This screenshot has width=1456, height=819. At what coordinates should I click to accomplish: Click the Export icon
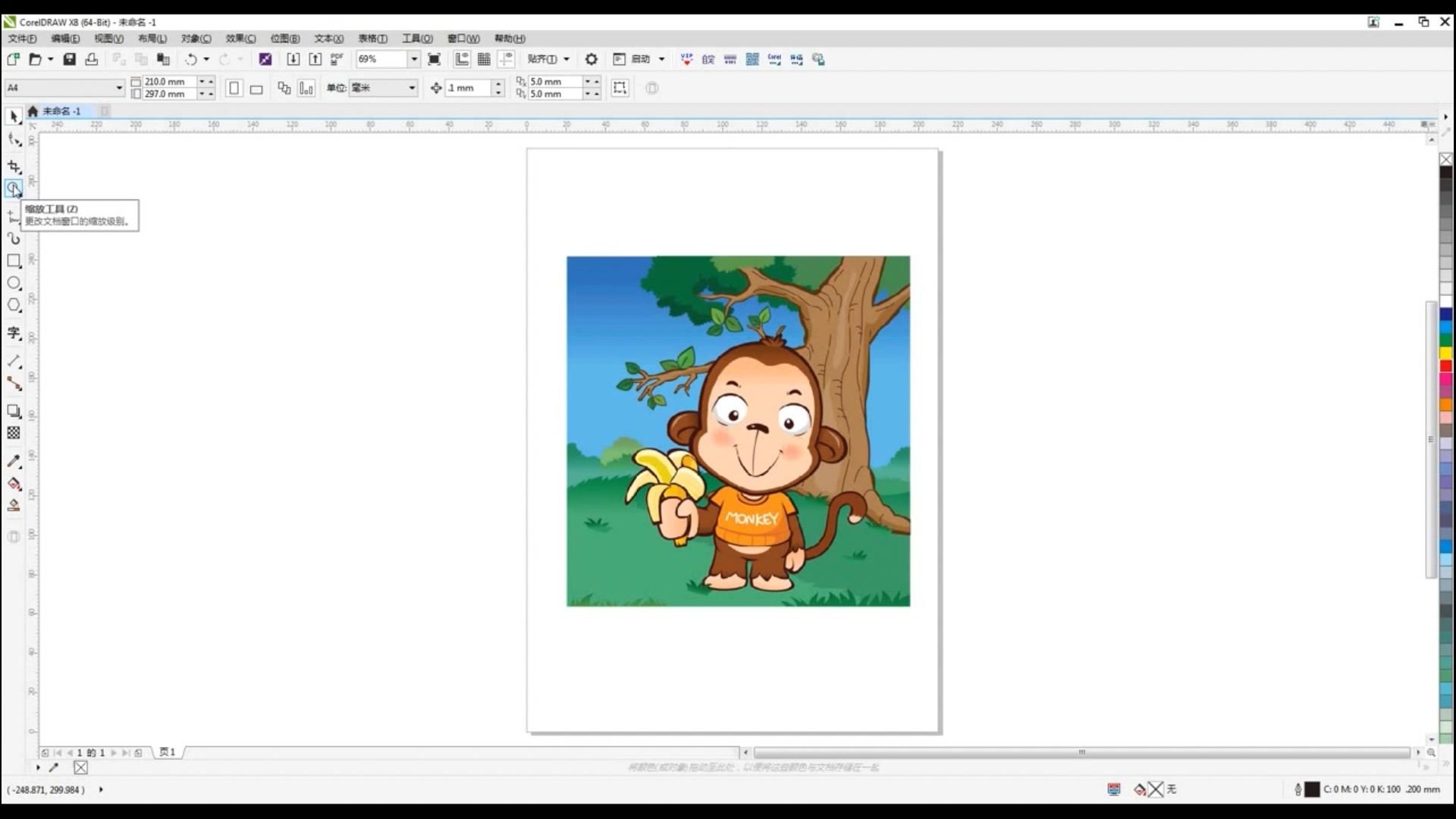315,59
